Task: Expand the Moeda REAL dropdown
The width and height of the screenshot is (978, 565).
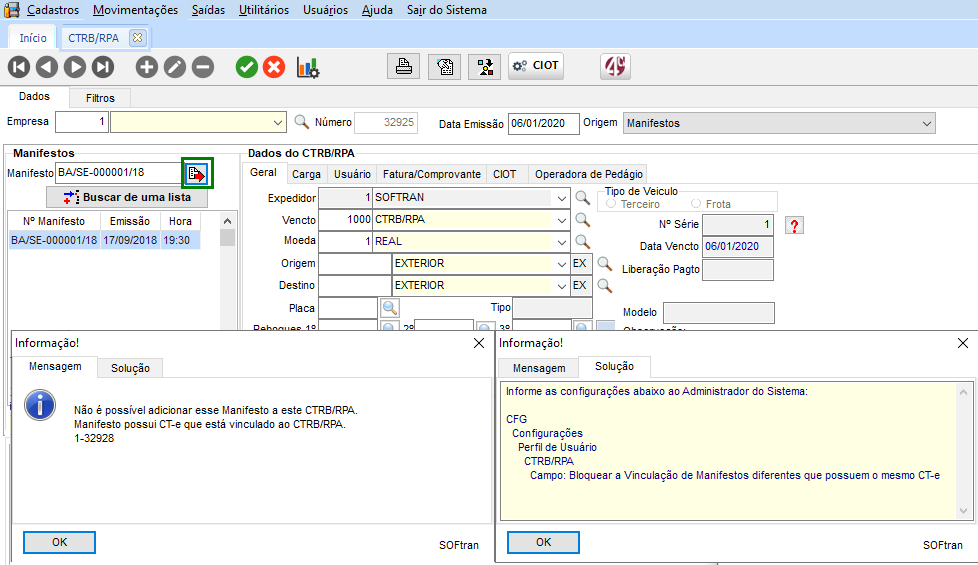Action: click(x=559, y=242)
